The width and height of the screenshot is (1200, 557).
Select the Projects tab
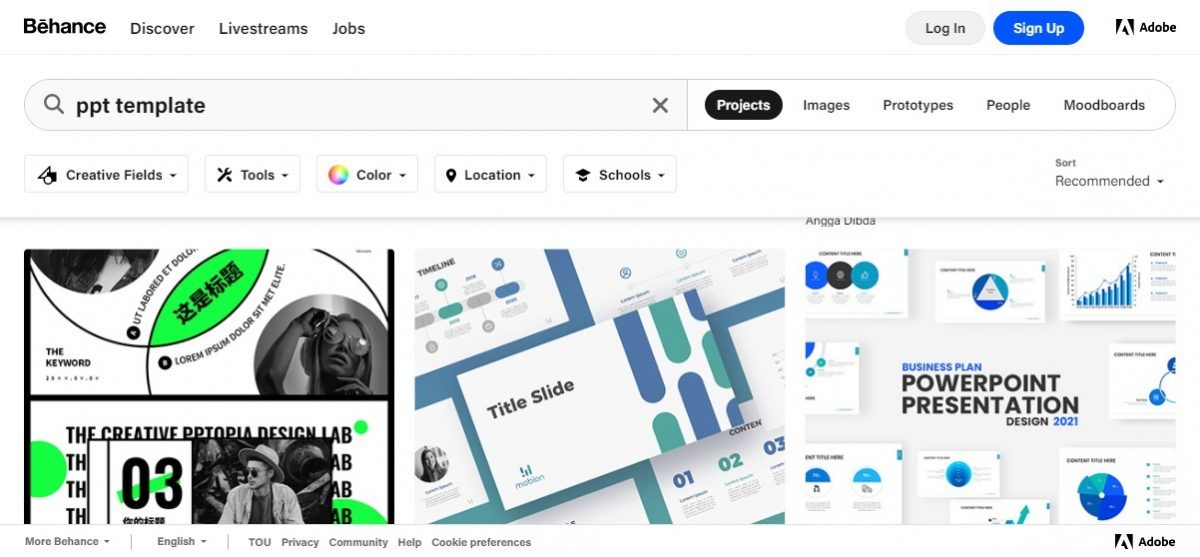tap(743, 105)
